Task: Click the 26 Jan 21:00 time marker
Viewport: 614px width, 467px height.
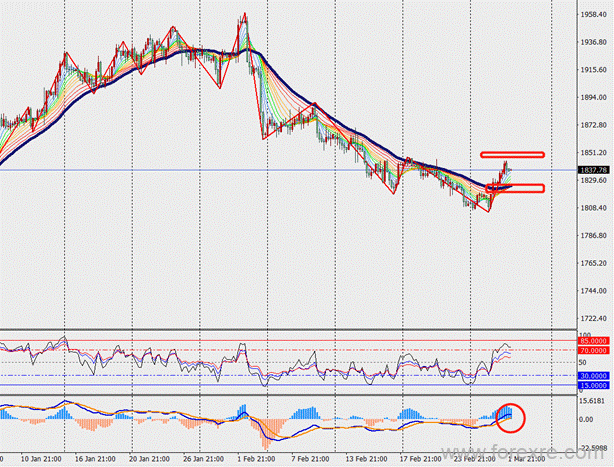Action: (x=203, y=459)
